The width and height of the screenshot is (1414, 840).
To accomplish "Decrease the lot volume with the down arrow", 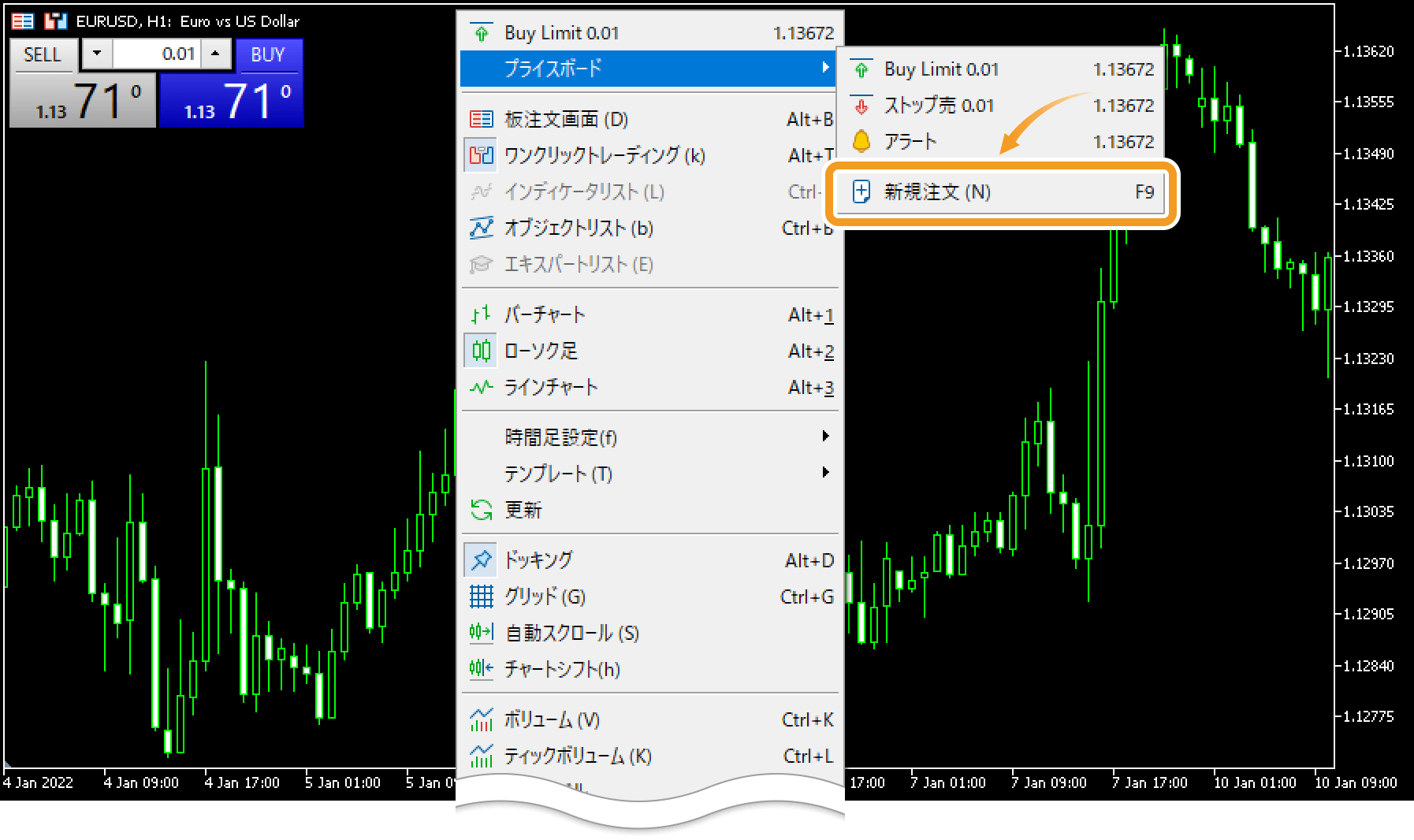I will pyautogui.click(x=97, y=54).
